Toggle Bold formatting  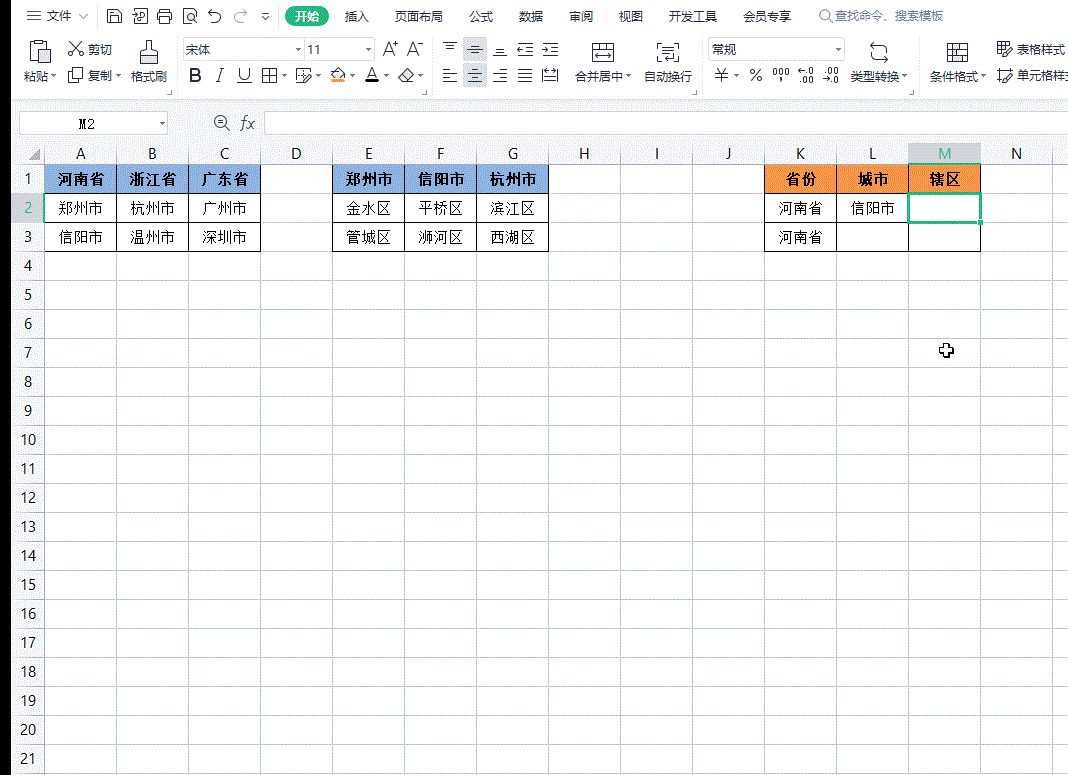(x=195, y=76)
